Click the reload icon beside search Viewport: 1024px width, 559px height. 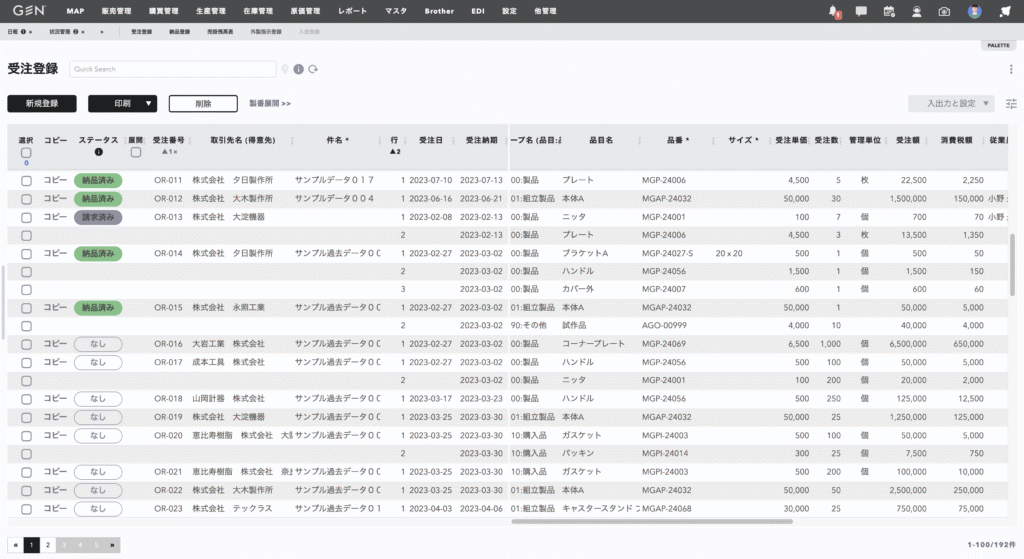tap(313, 69)
